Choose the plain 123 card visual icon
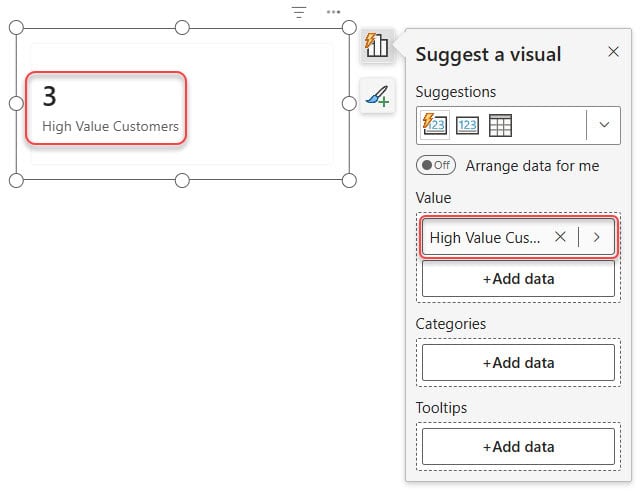 (467, 125)
